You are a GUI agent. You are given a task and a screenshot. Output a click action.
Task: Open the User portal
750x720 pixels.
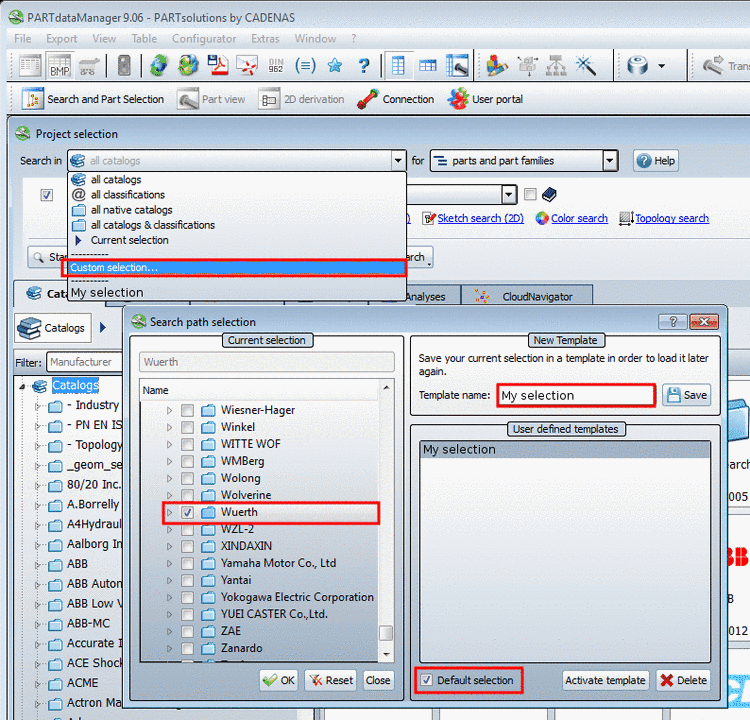point(485,99)
